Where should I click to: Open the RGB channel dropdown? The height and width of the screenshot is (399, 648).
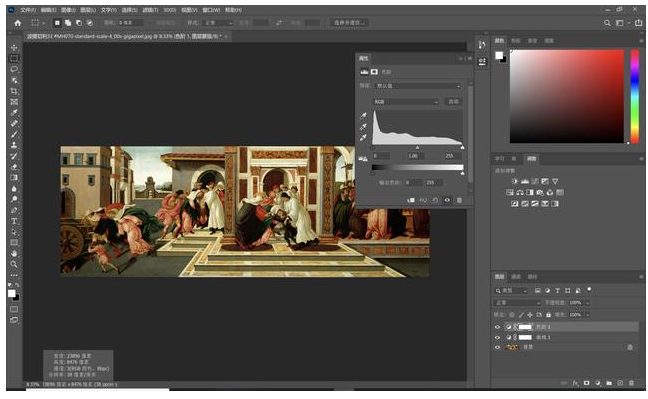405,102
